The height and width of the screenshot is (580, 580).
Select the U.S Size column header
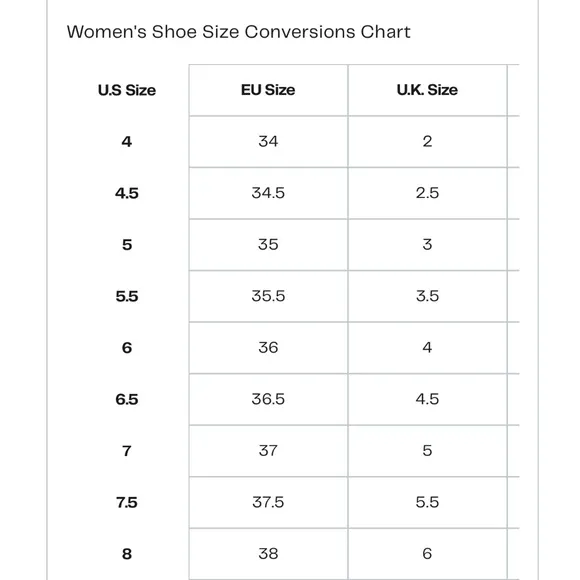pyautogui.click(x=127, y=90)
